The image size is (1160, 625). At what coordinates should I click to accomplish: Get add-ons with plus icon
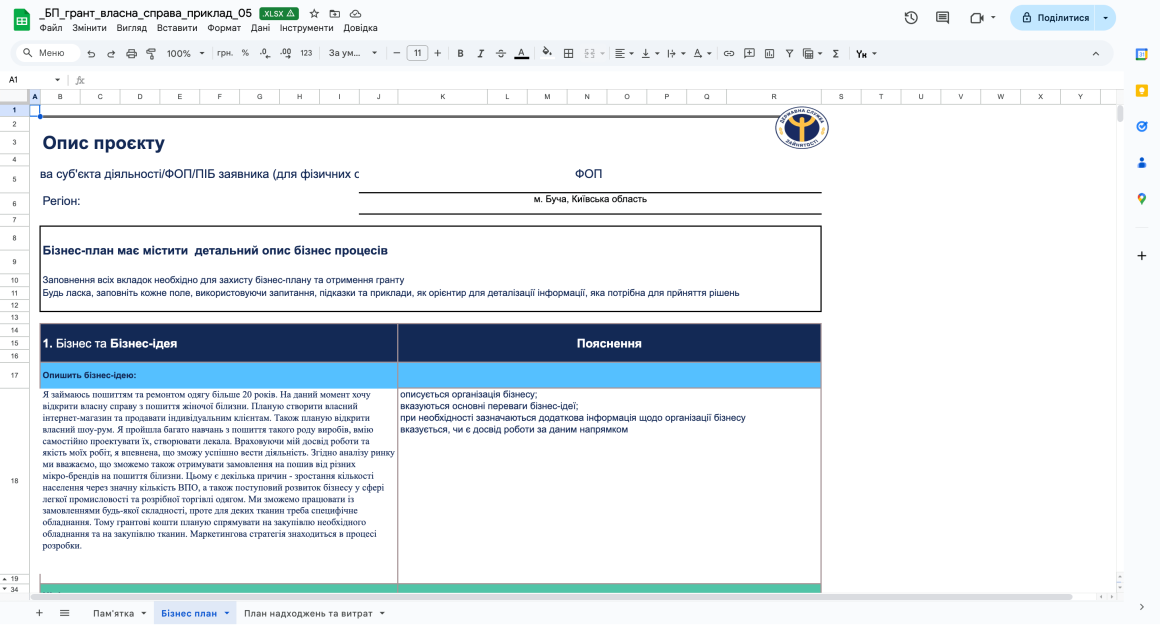1142,255
